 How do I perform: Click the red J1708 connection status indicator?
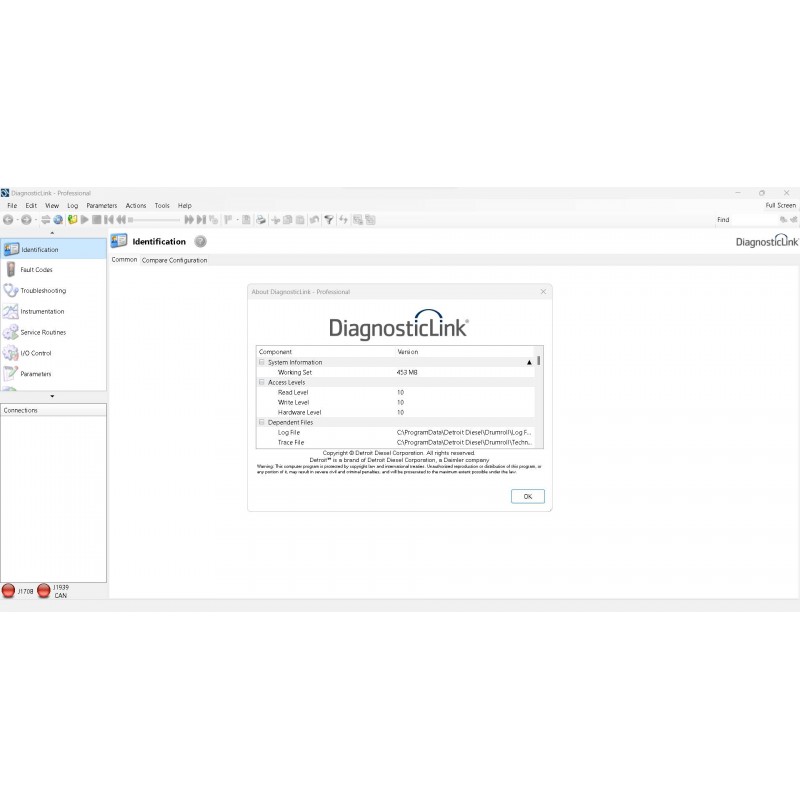click(9, 591)
